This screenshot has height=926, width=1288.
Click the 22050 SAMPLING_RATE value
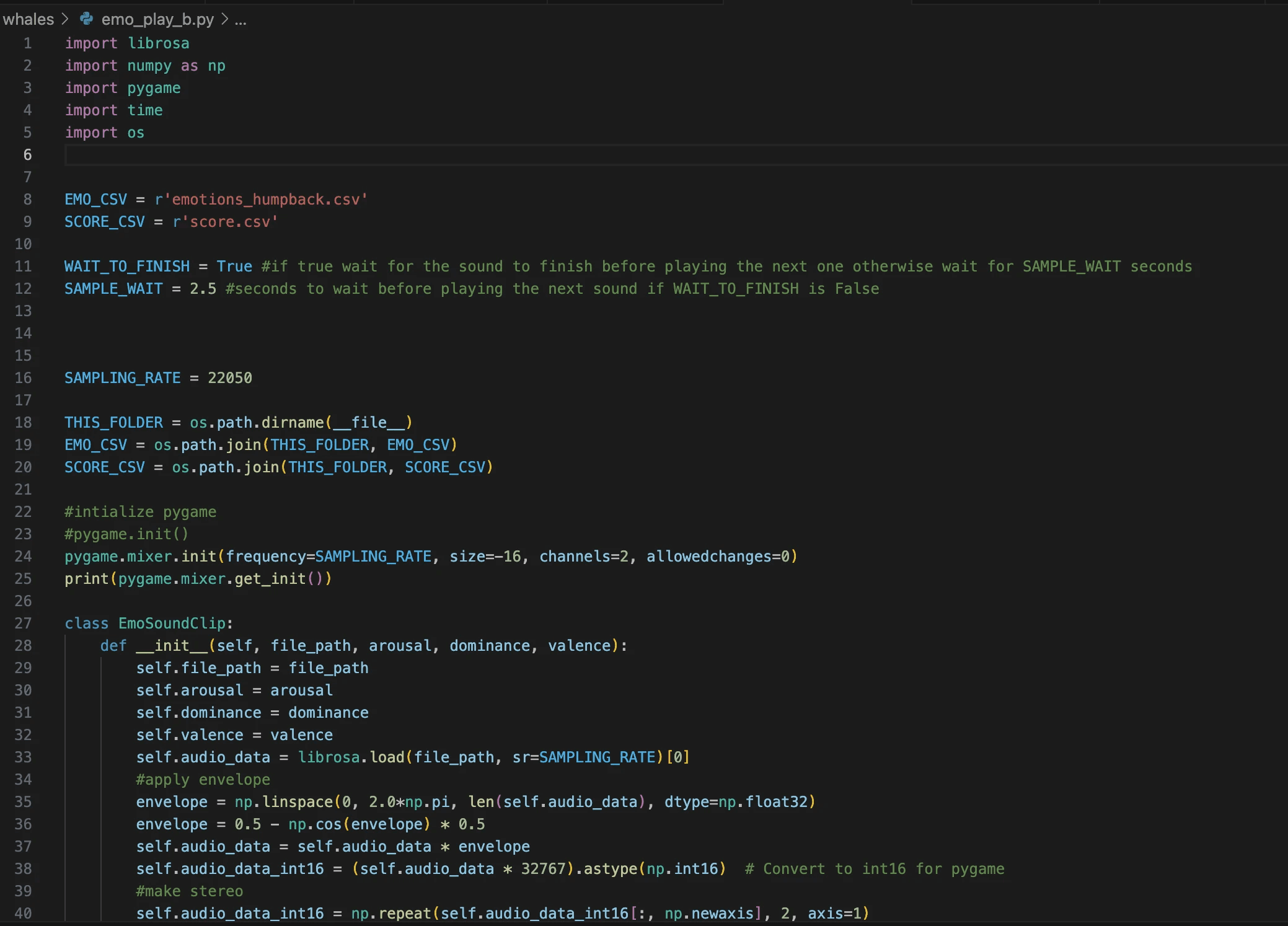229,378
